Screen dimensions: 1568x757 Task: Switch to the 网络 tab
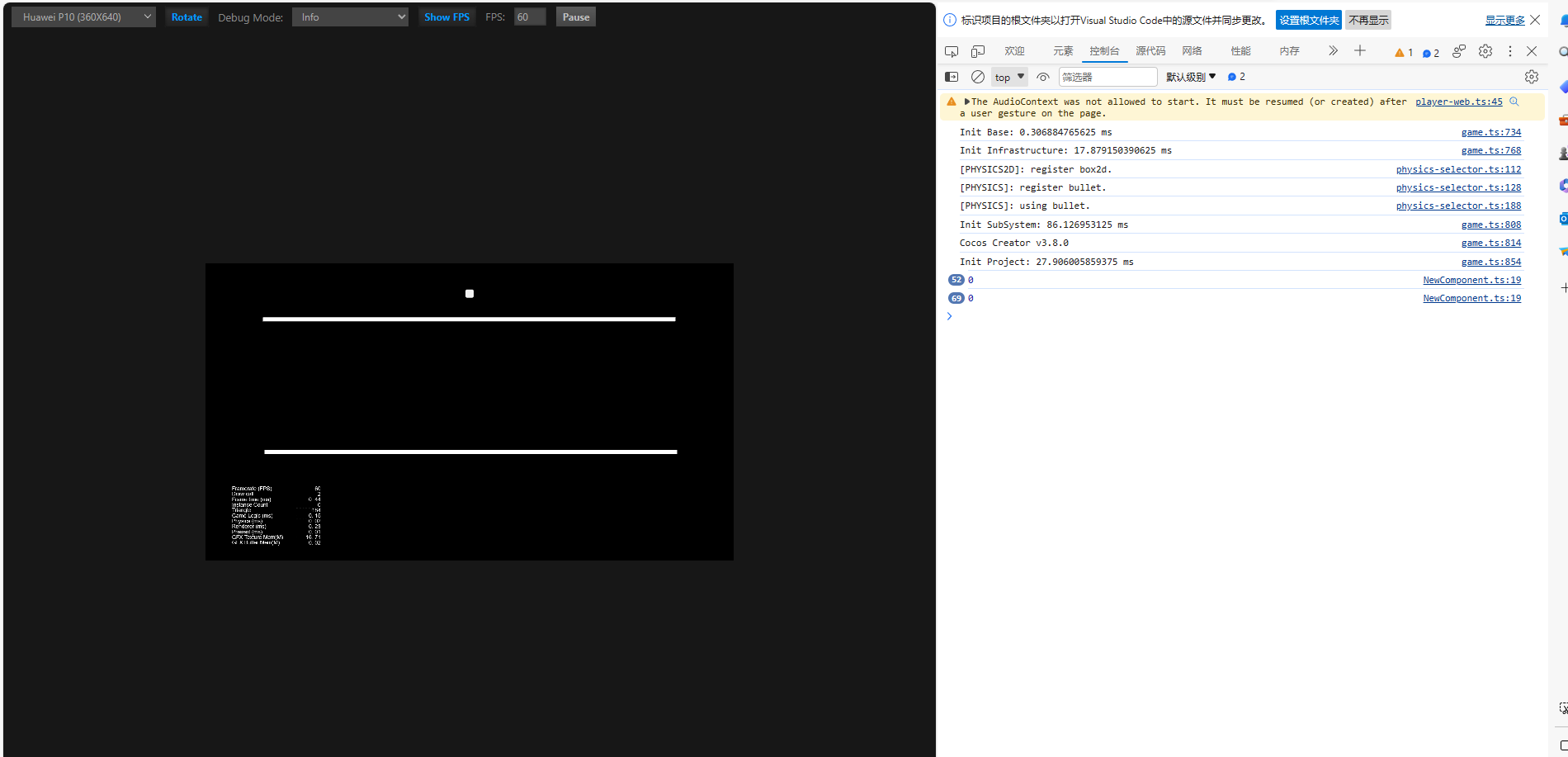1192,51
